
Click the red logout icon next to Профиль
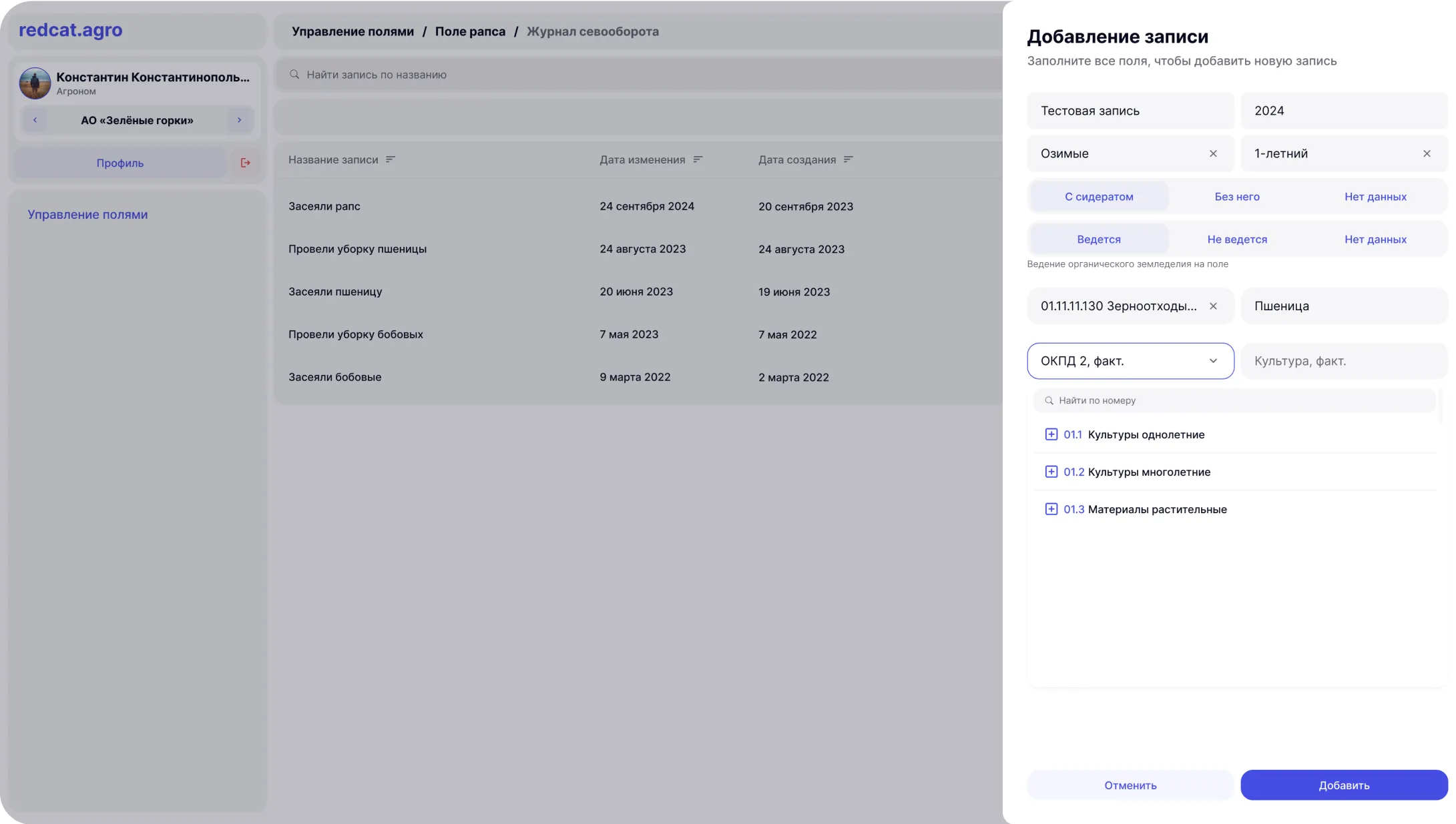(x=245, y=163)
